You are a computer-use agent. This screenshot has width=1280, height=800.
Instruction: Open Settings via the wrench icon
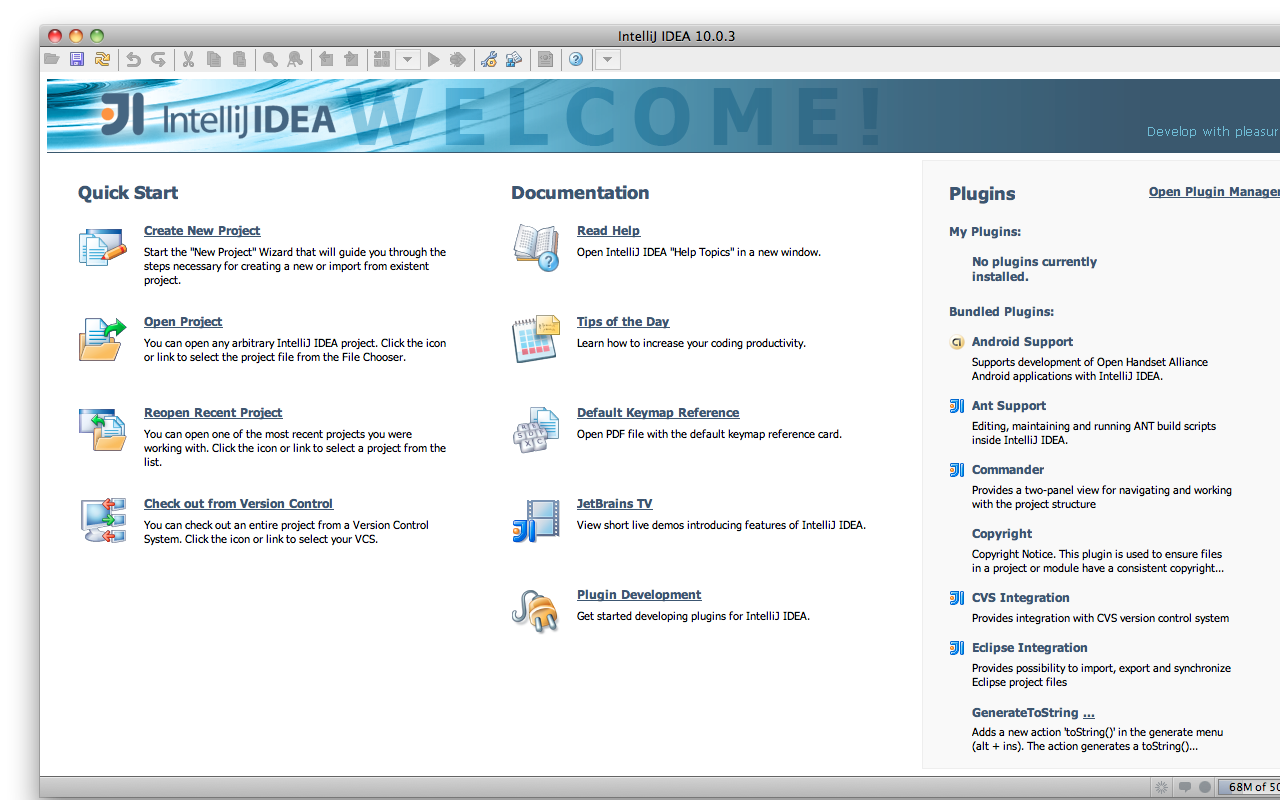489,60
